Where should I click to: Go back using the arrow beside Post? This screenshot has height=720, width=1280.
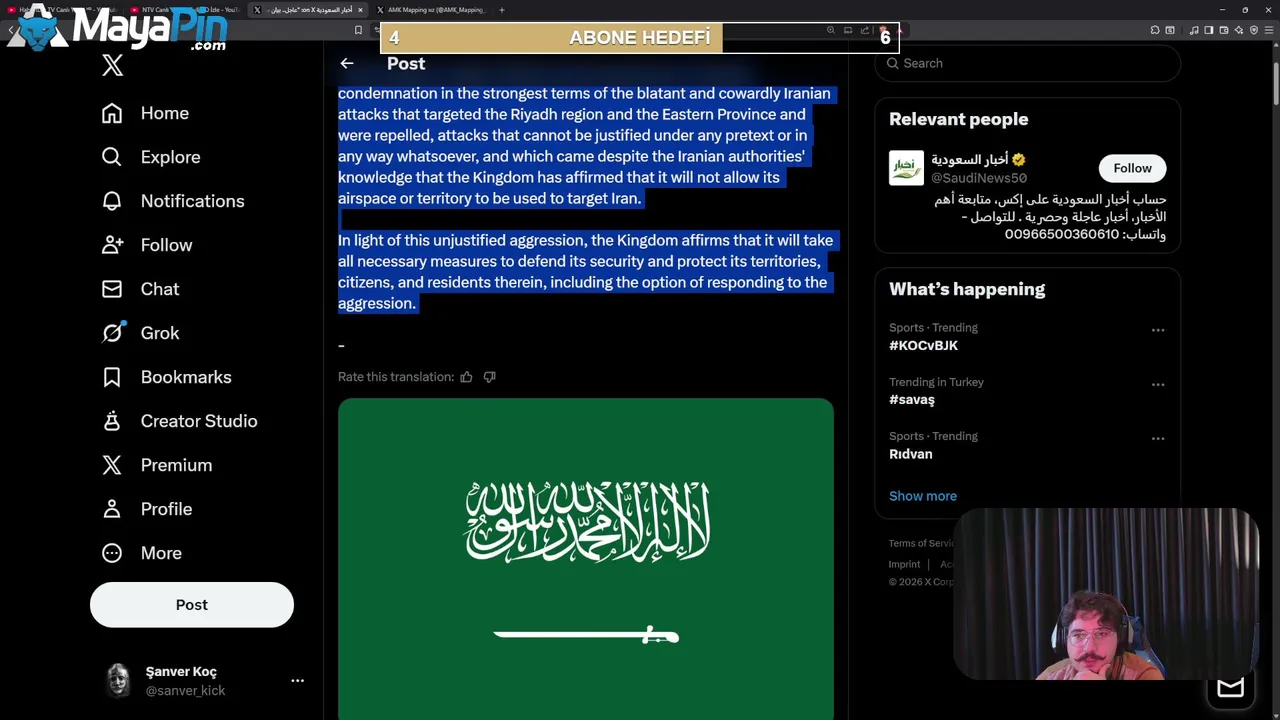(x=347, y=63)
